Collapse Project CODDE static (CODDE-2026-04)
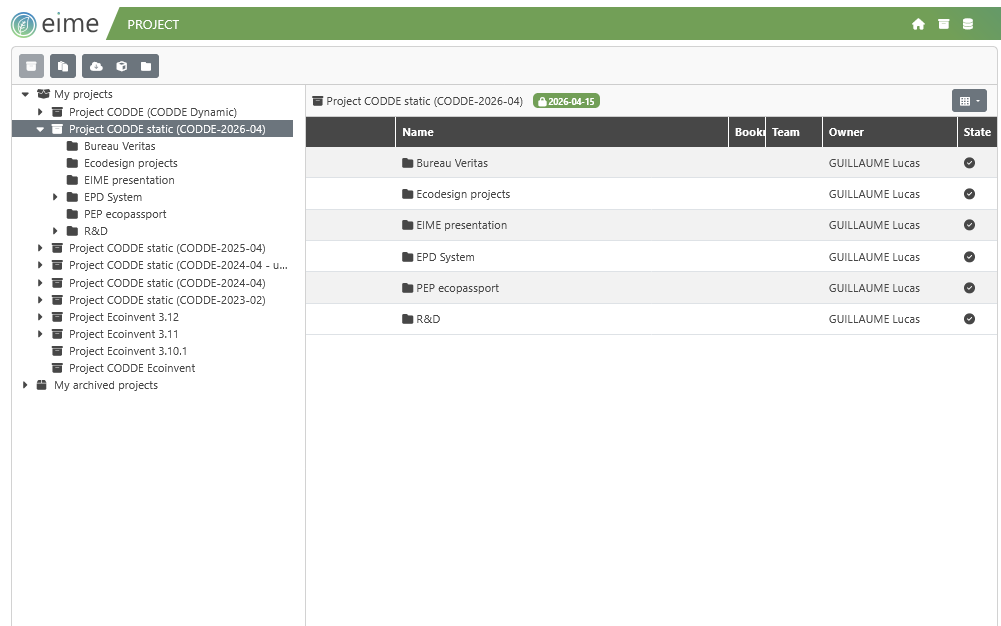Image resolution: width=1001 pixels, height=626 pixels. (40, 129)
